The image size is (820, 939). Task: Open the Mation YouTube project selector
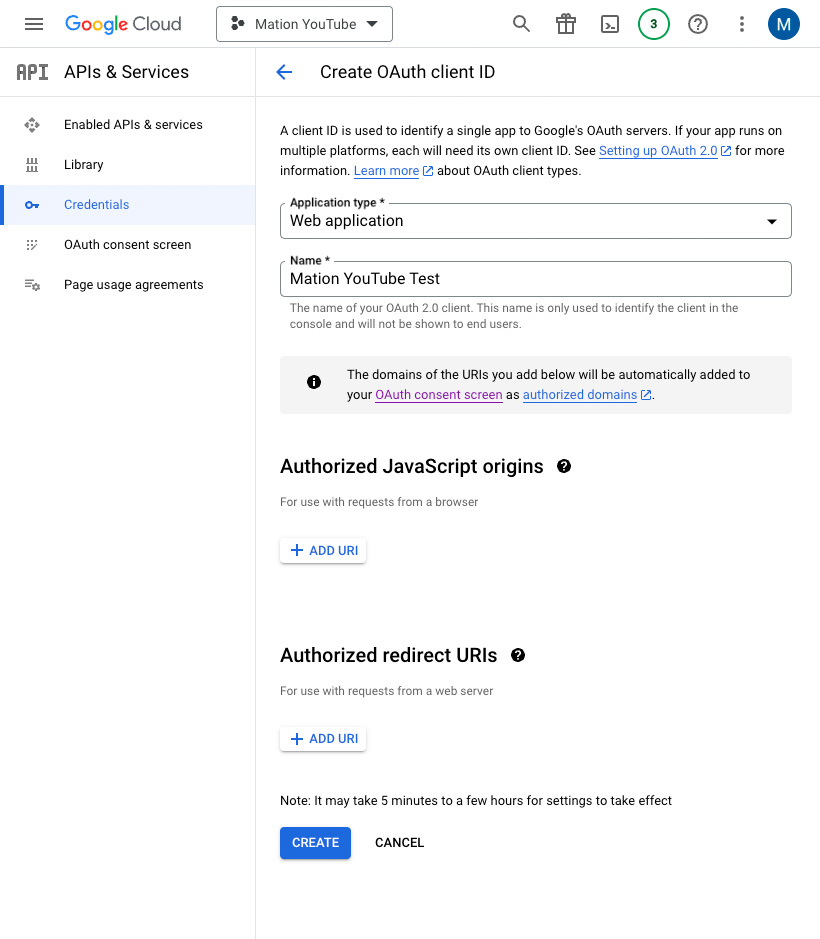[x=304, y=24]
